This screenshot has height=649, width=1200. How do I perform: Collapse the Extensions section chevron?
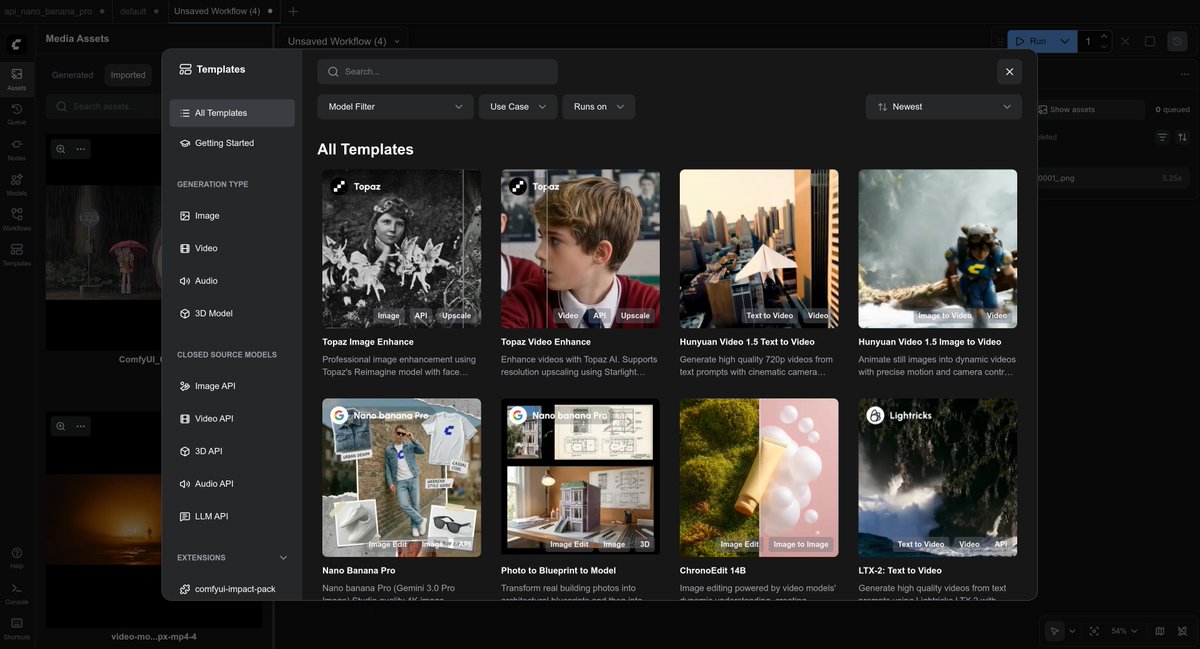pyautogui.click(x=283, y=558)
